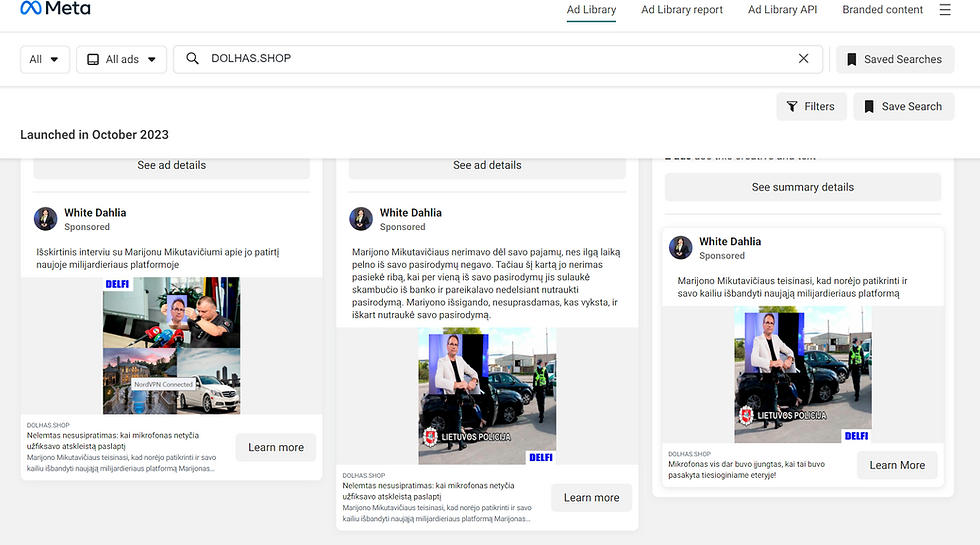Click See summary details button

click(802, 188)
